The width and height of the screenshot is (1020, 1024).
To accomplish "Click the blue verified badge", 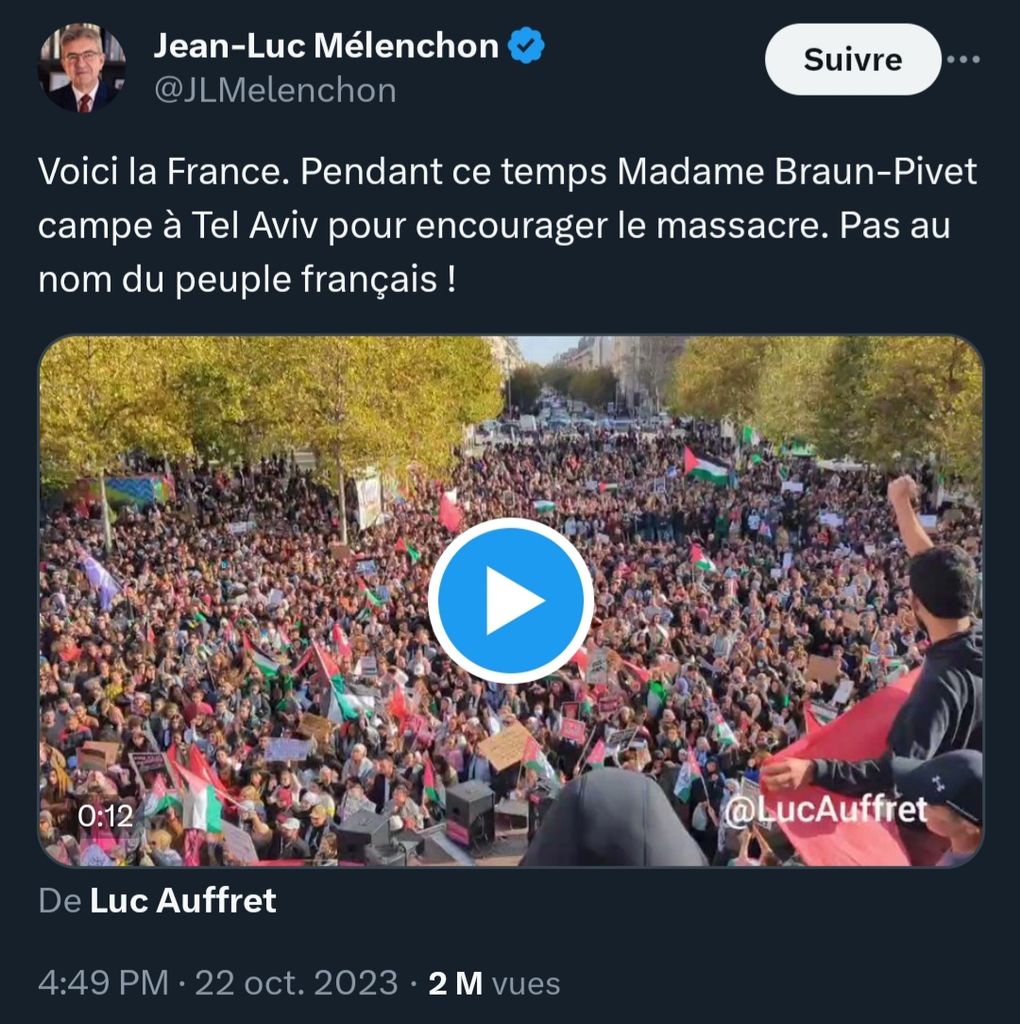I will pos(528,46).
